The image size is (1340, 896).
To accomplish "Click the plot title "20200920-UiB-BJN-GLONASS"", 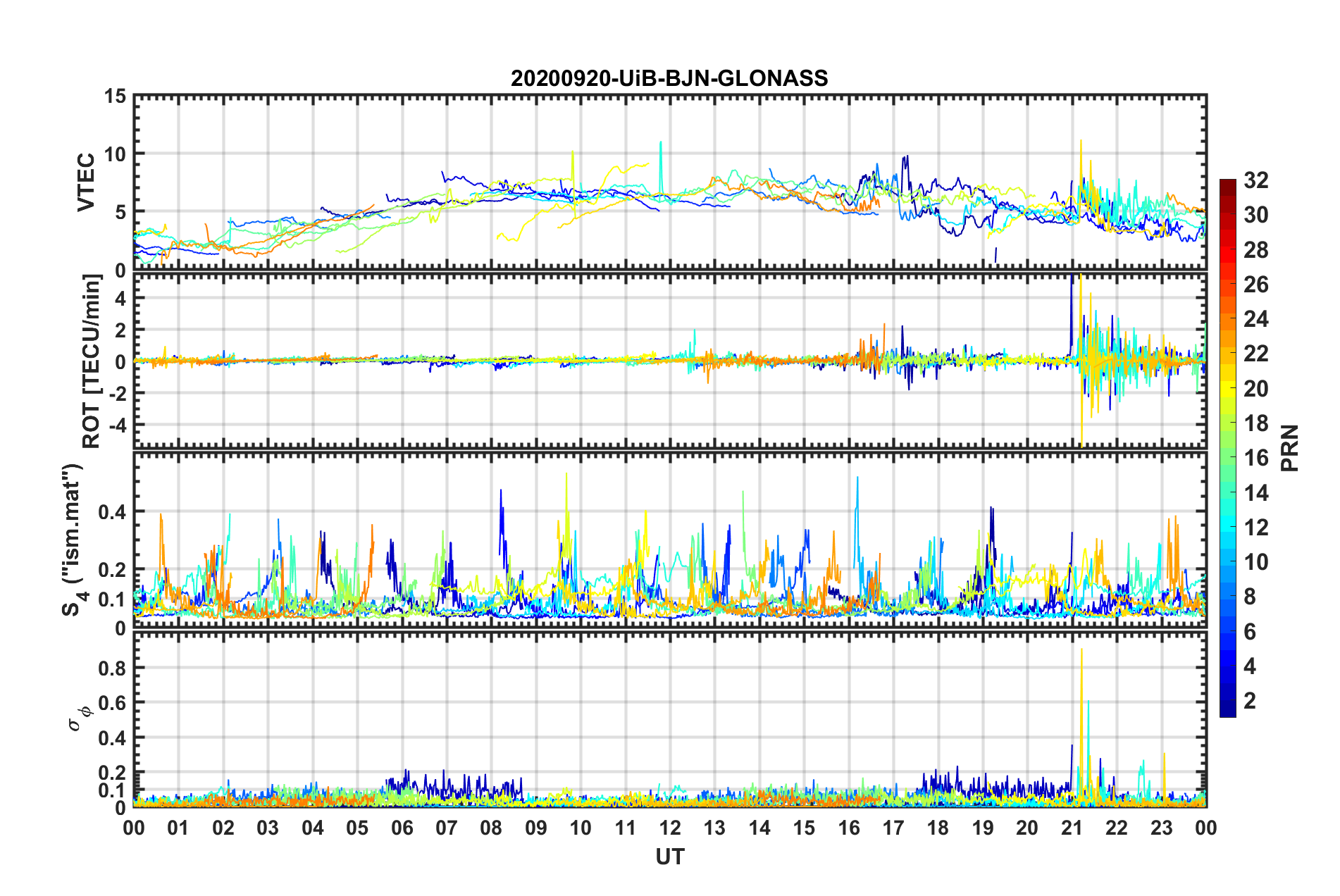I will point(669,78).
